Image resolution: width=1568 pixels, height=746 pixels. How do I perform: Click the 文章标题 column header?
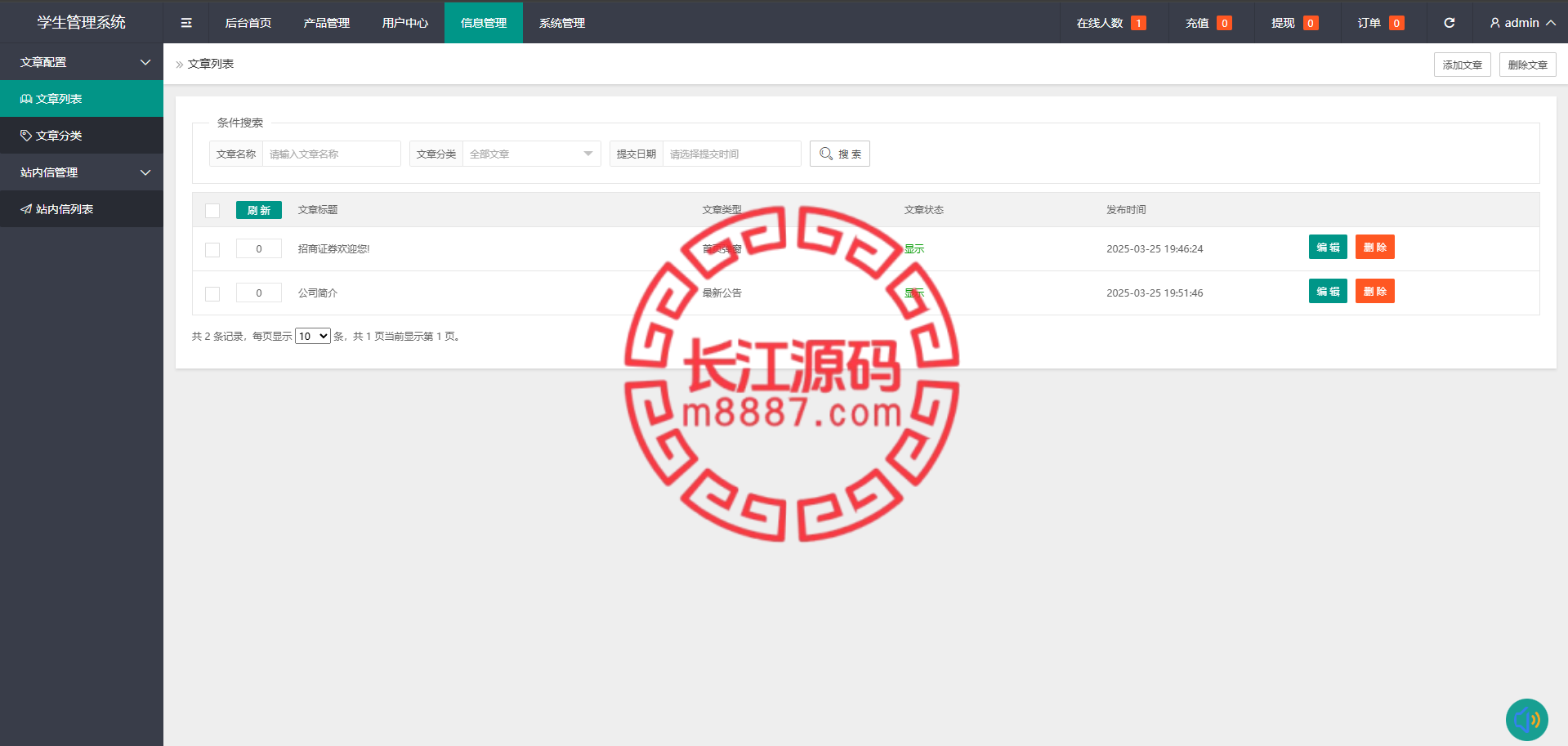[318, 210]
